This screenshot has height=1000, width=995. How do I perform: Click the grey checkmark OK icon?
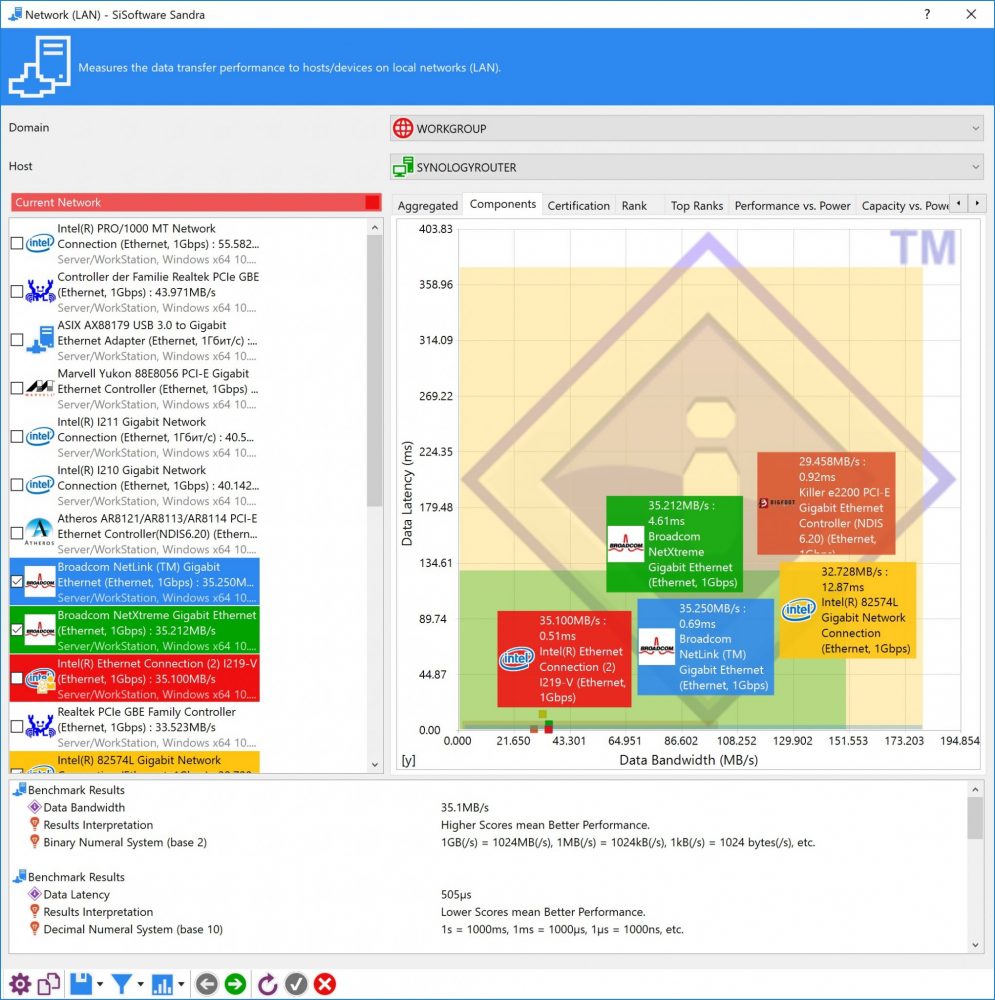[x=296, y=984]
